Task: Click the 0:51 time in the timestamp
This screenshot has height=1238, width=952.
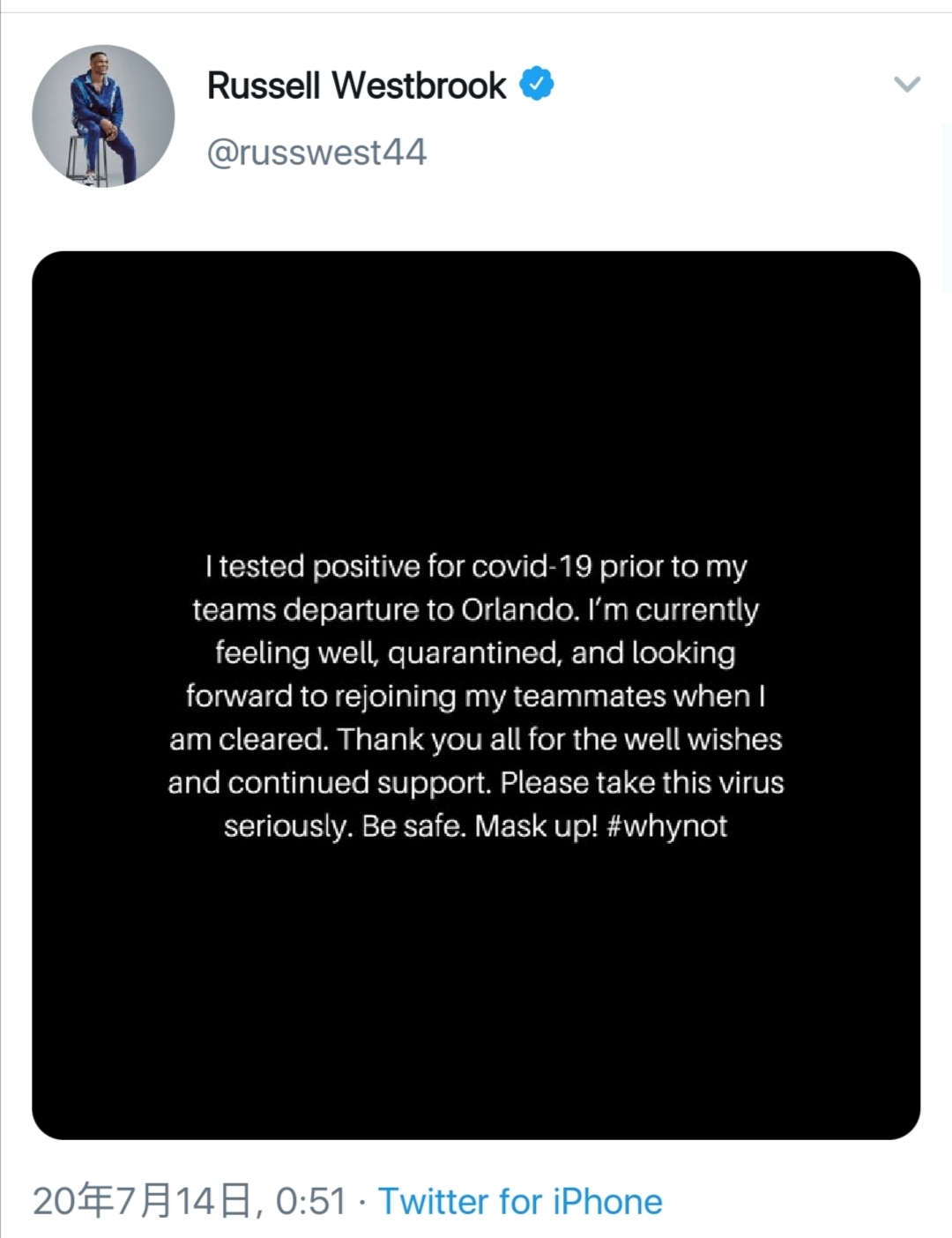Action: [x=310, y=1202]
